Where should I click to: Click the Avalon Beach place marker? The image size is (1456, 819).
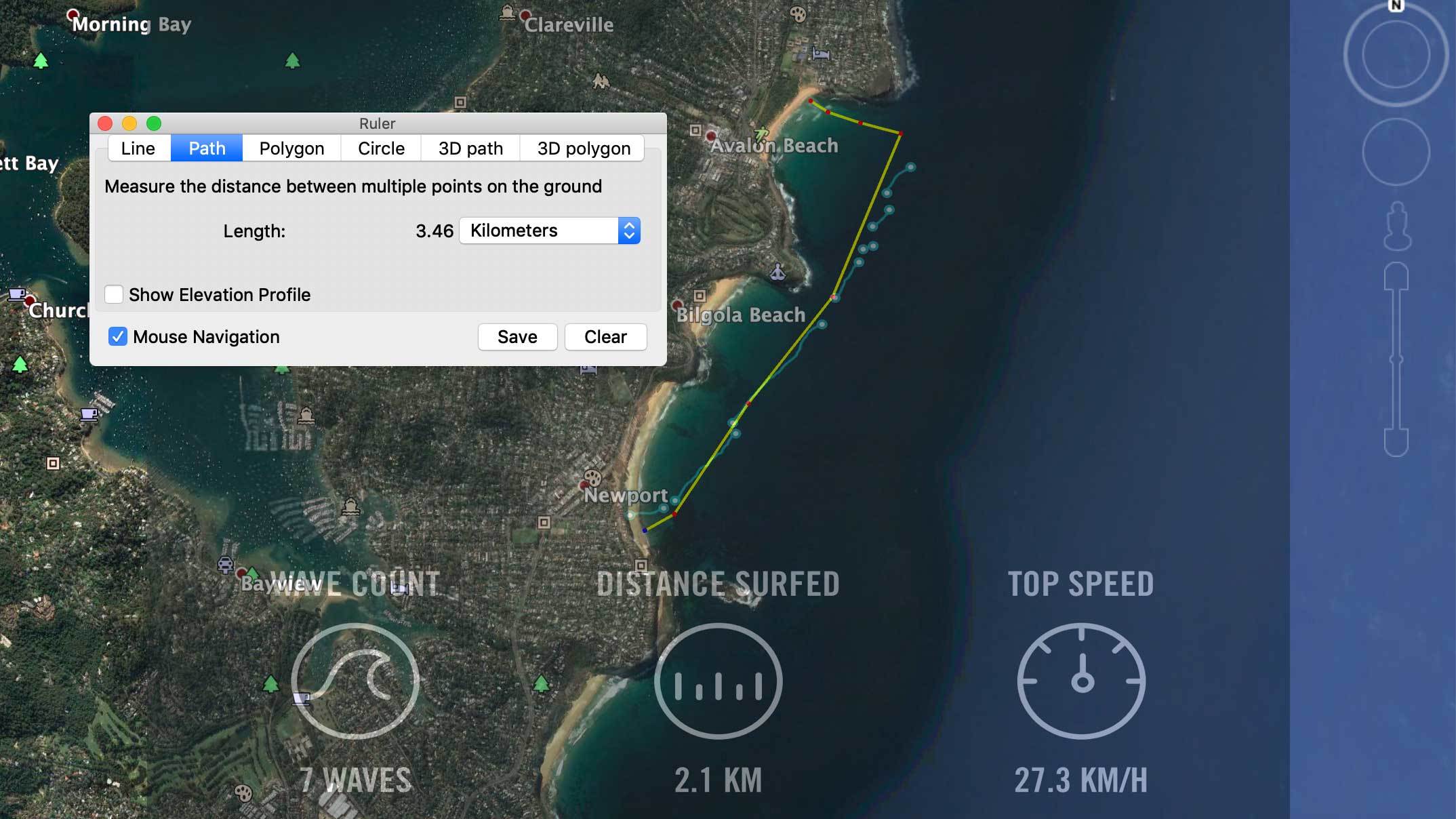point(711,136)
